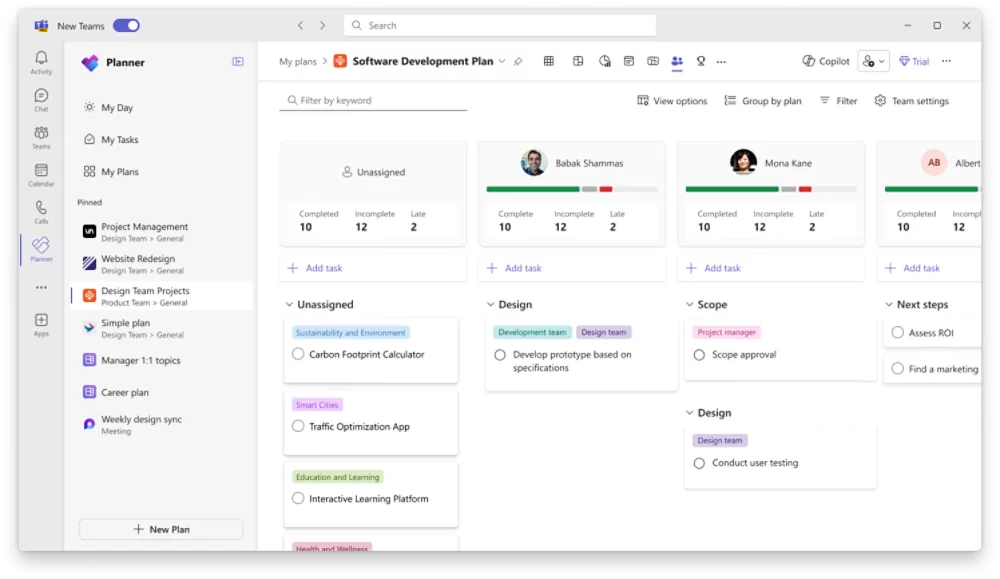Screen dimensions: 1000x579
Task: Pin the Software Development Plan
Action: 518,62
